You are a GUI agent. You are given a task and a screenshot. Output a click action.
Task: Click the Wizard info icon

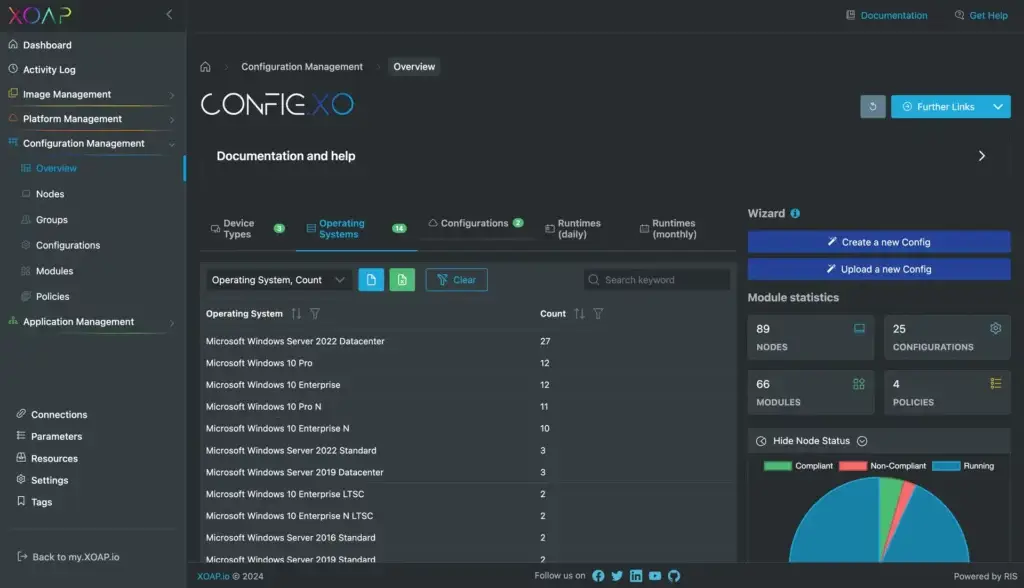(x=795, y=214)
